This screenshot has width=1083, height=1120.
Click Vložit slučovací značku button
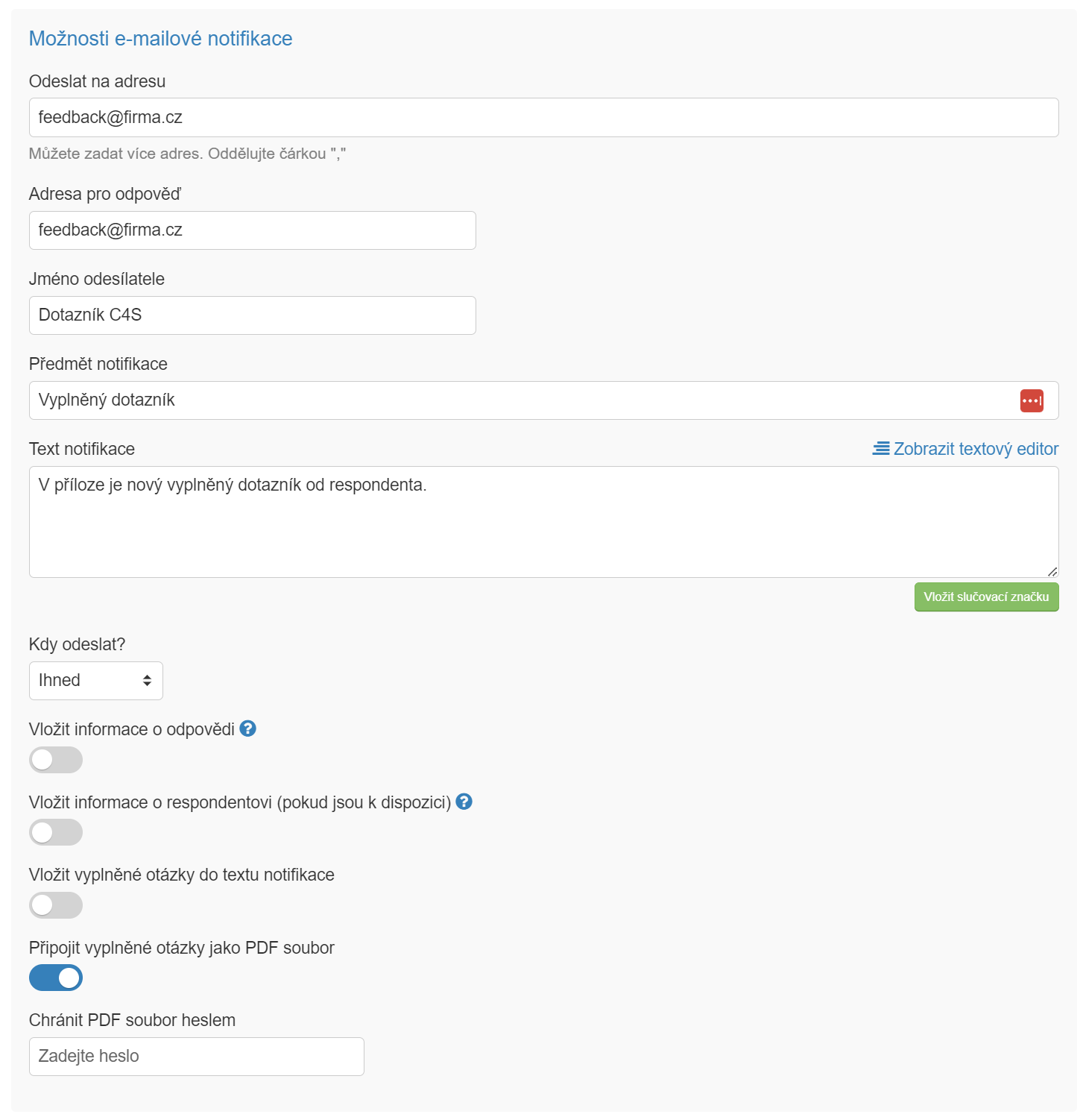(986, 597)
